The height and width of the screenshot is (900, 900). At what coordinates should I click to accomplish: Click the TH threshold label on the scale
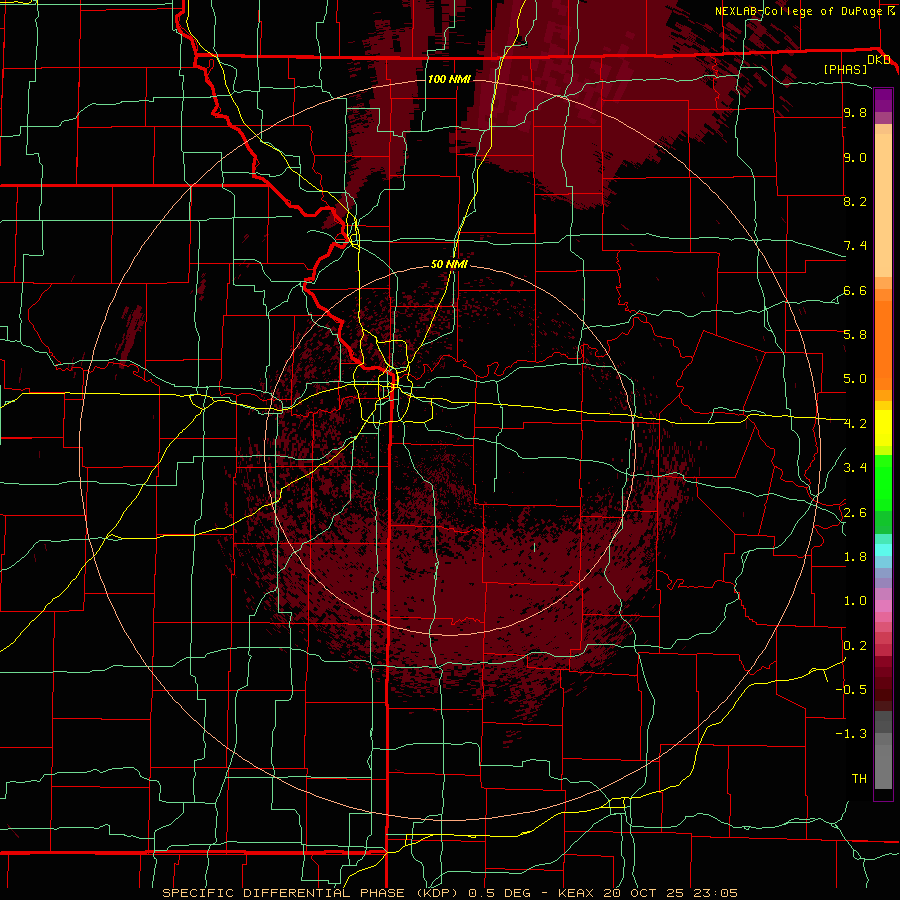point(859,778)
